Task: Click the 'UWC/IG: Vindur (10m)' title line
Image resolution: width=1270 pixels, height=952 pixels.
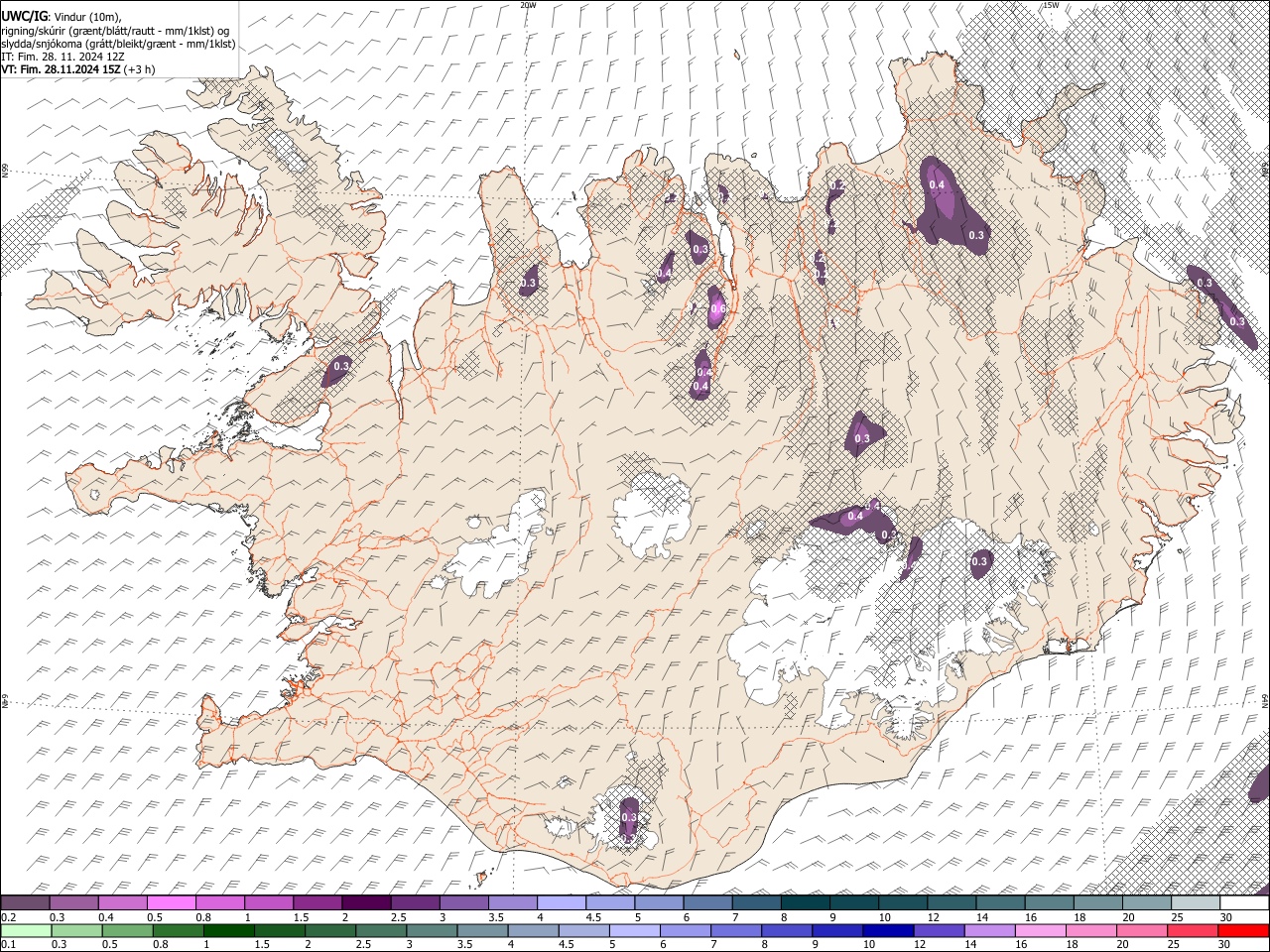Action: click(62, 15)
